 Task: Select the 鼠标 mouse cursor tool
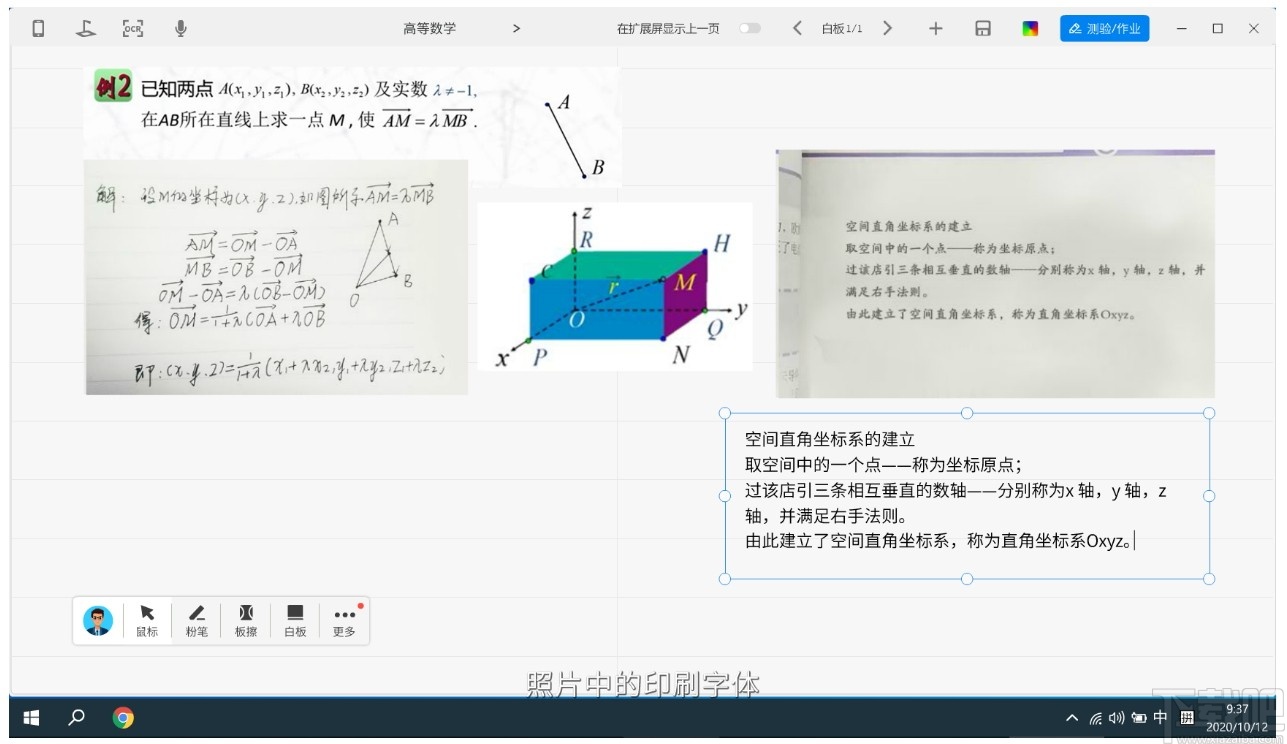(147, 620)
